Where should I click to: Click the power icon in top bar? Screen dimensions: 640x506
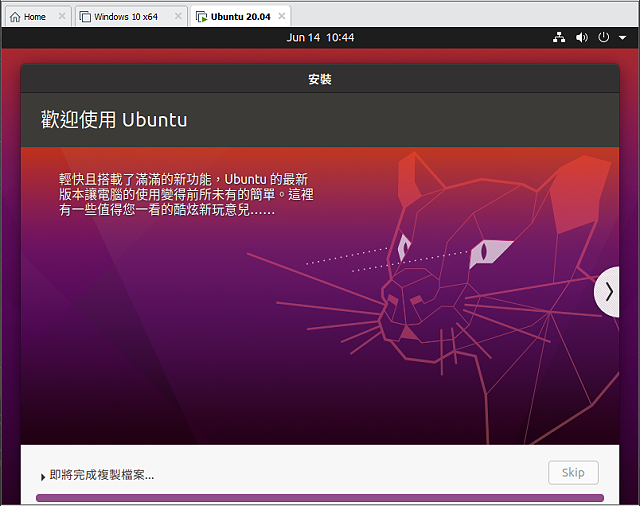tap(603, 37)
